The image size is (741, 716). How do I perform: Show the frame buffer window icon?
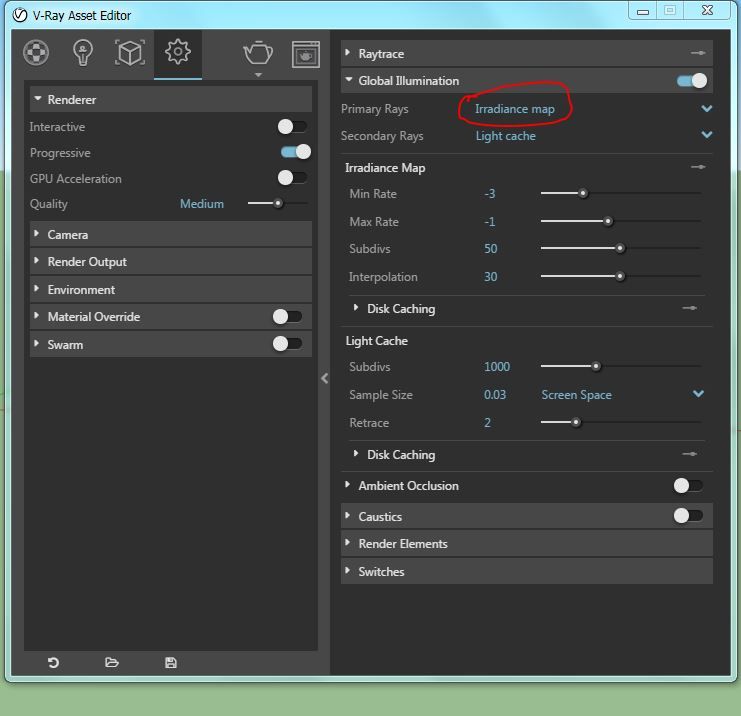tap(306, 54)
